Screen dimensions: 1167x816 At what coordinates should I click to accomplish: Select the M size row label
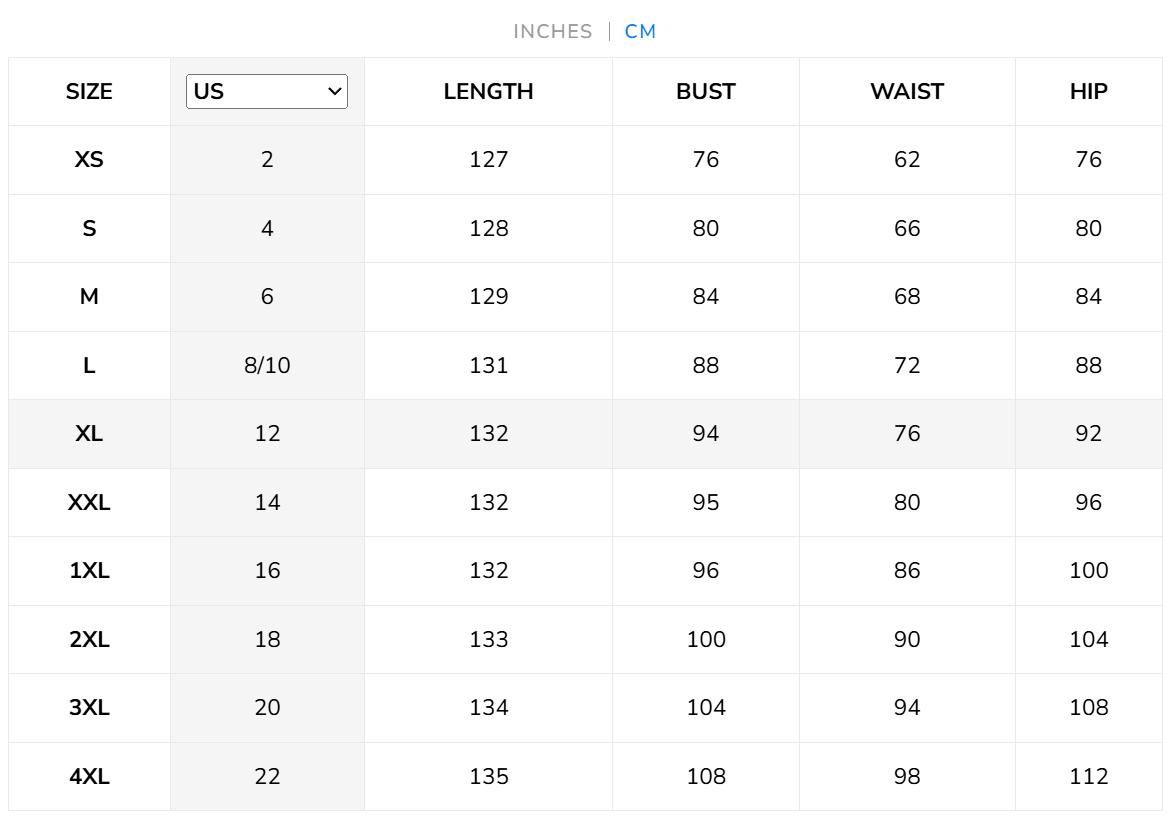coord(89,297)
